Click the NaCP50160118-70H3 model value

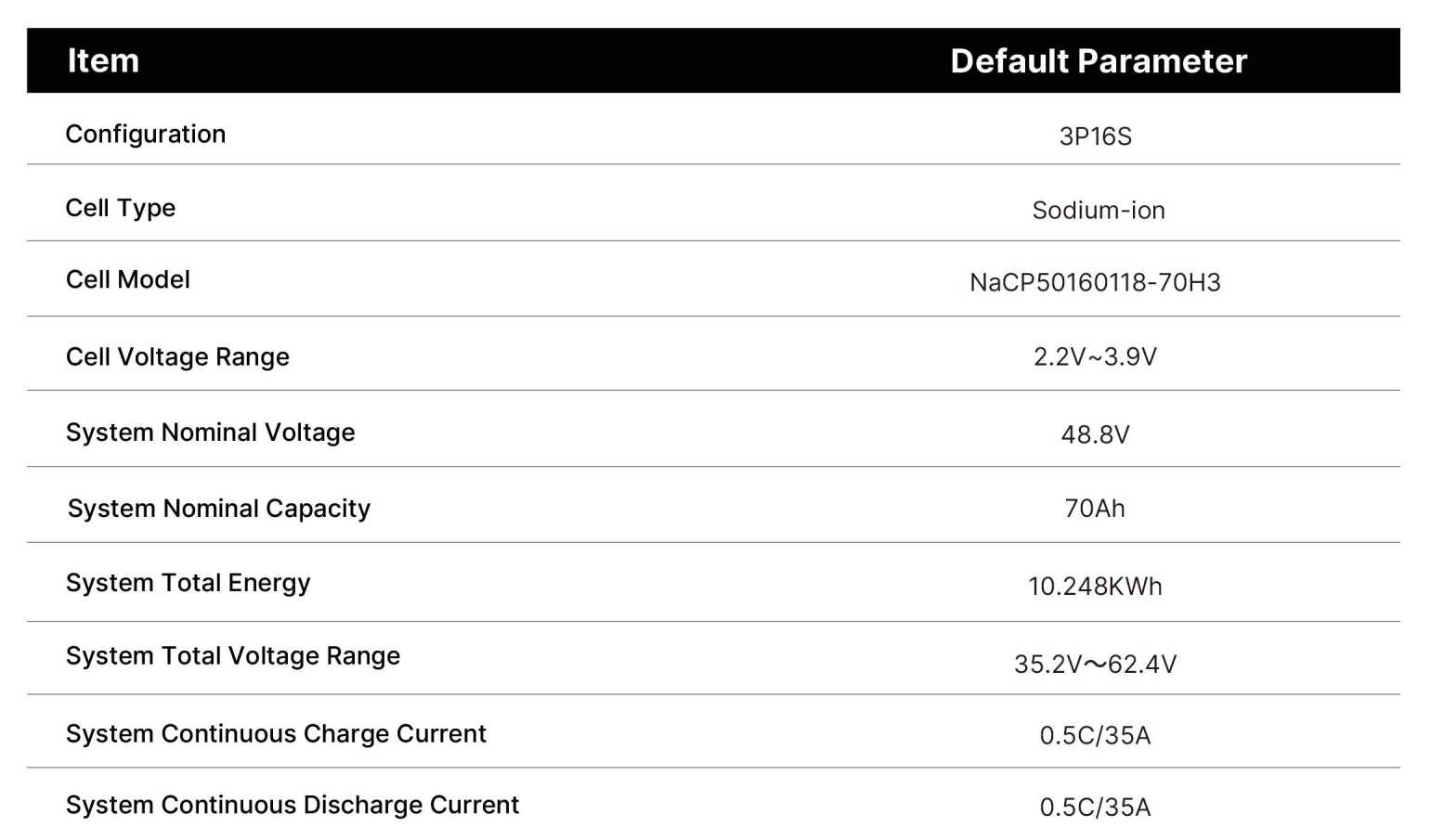click(1096, 282)
